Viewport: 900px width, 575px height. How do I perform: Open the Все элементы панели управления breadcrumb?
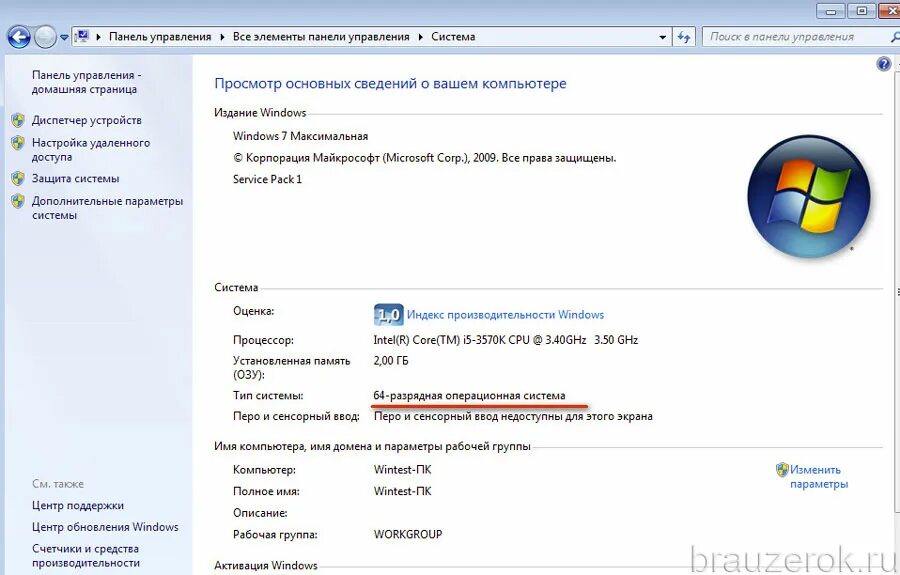[321, 37]
